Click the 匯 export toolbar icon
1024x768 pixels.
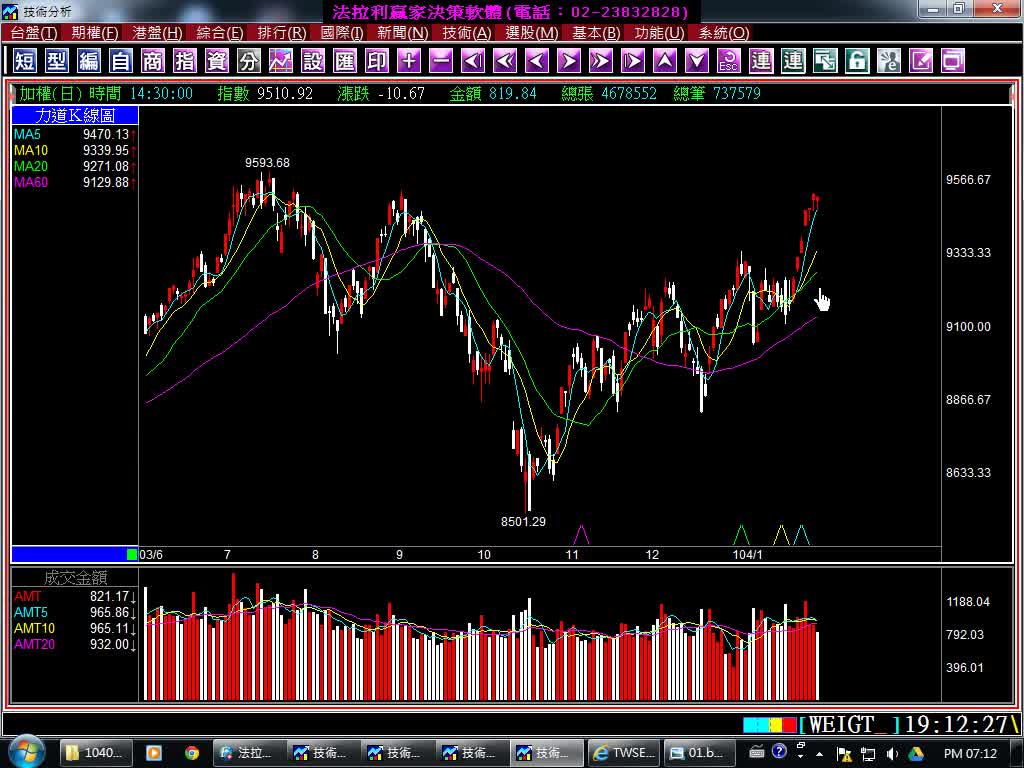[345, 61]
